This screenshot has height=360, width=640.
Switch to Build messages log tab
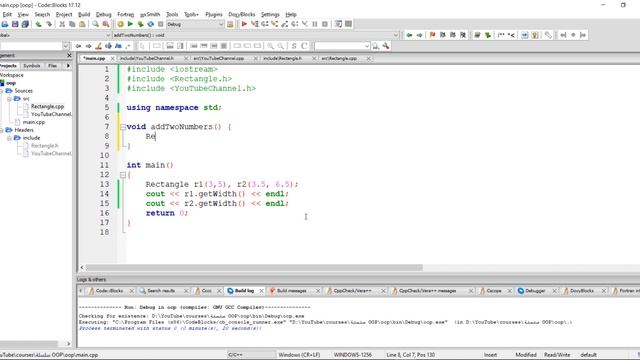pyautogui.click(x=291, y=291)
